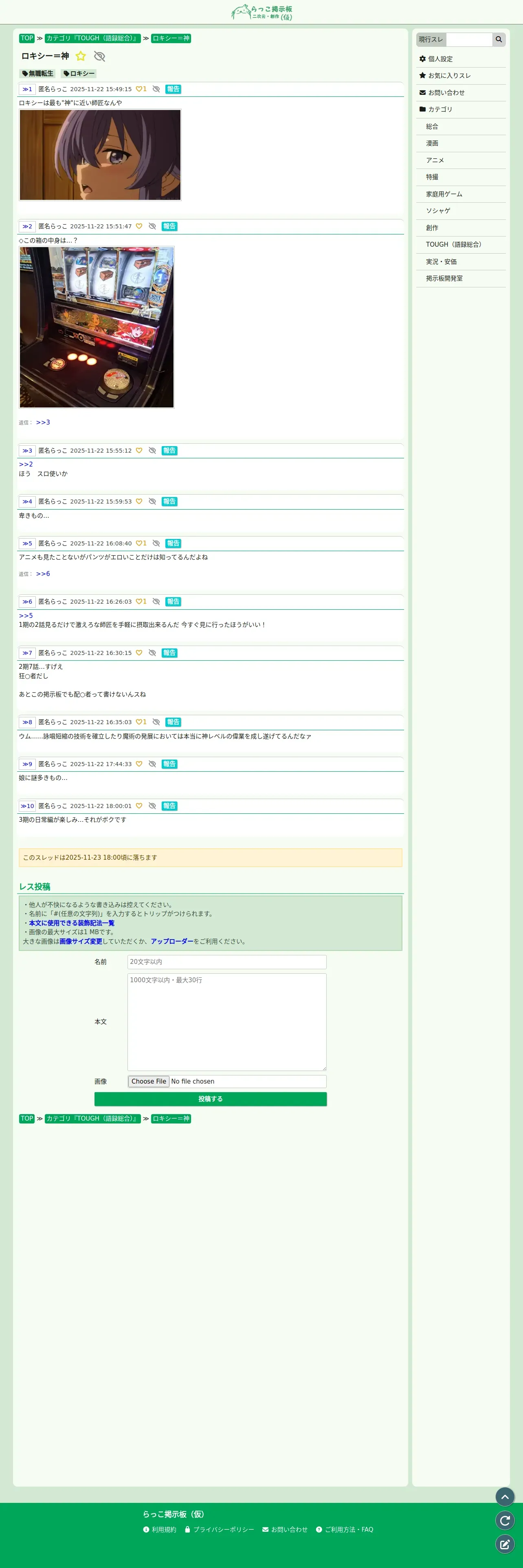Open お問い合わせ in the sidebar
This screenshot has width=523, height=1568.
click(461, 92)
